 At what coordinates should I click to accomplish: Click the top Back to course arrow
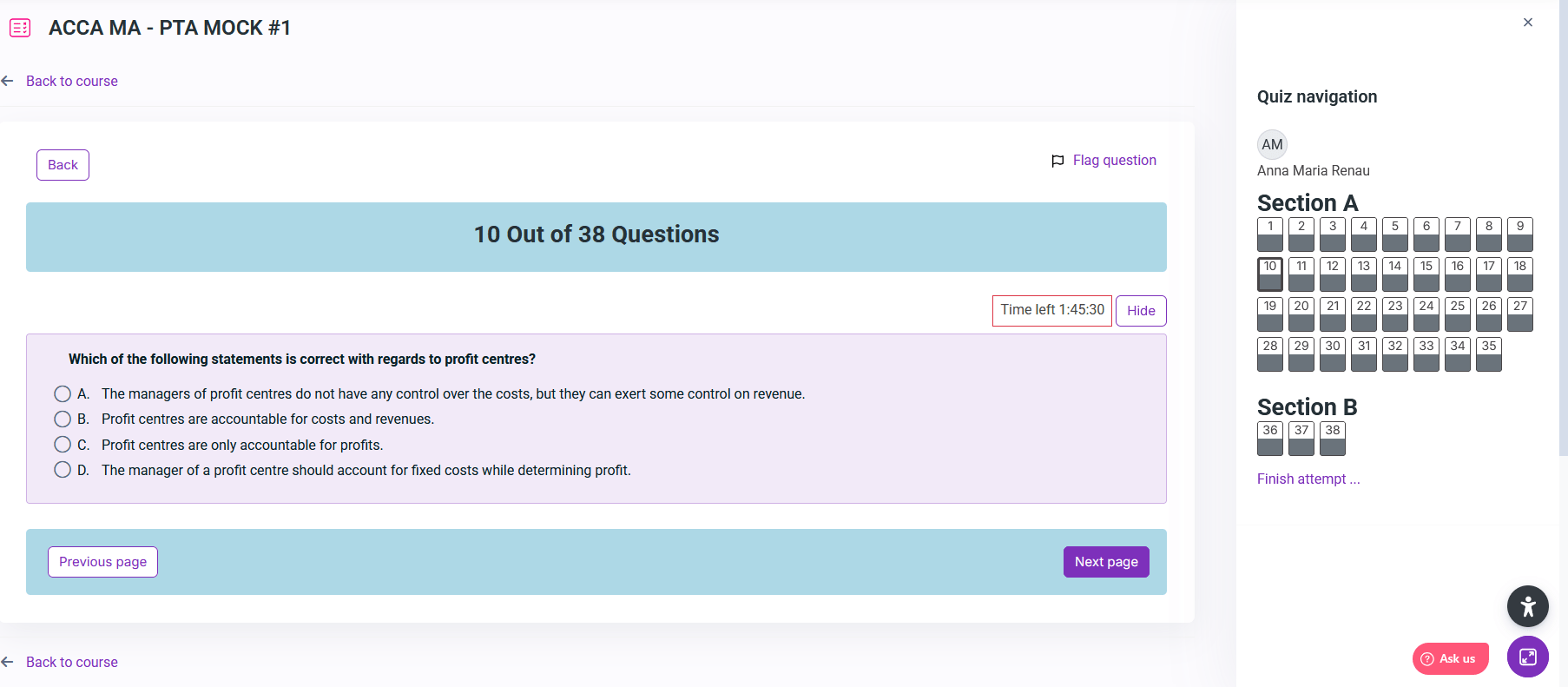click(x=8, y=81)
